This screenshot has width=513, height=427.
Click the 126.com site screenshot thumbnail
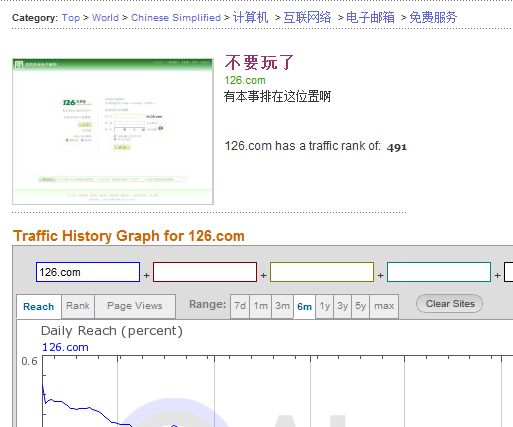113,131
